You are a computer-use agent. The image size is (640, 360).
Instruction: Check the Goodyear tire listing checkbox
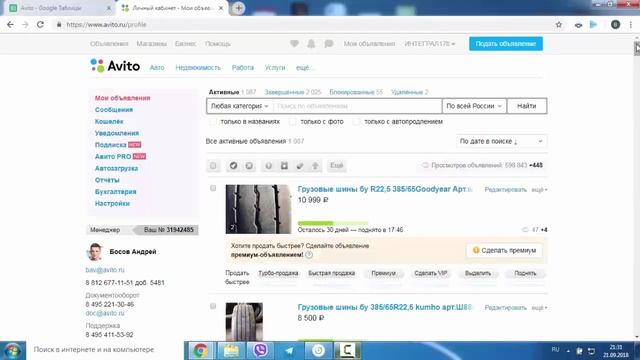coord(213,188)
